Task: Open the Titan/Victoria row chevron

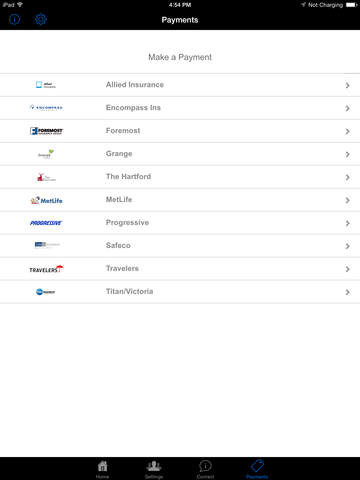Action: (348, 292)
